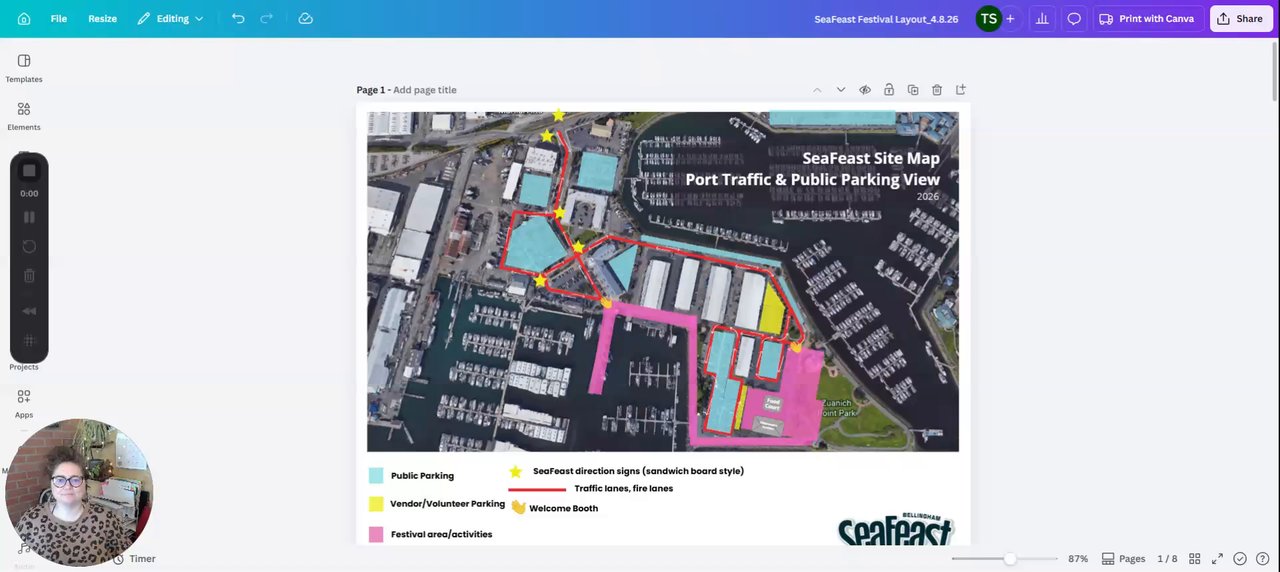
Task: Open the File menu
Action: pyautogui.click(x=59, y=19)
